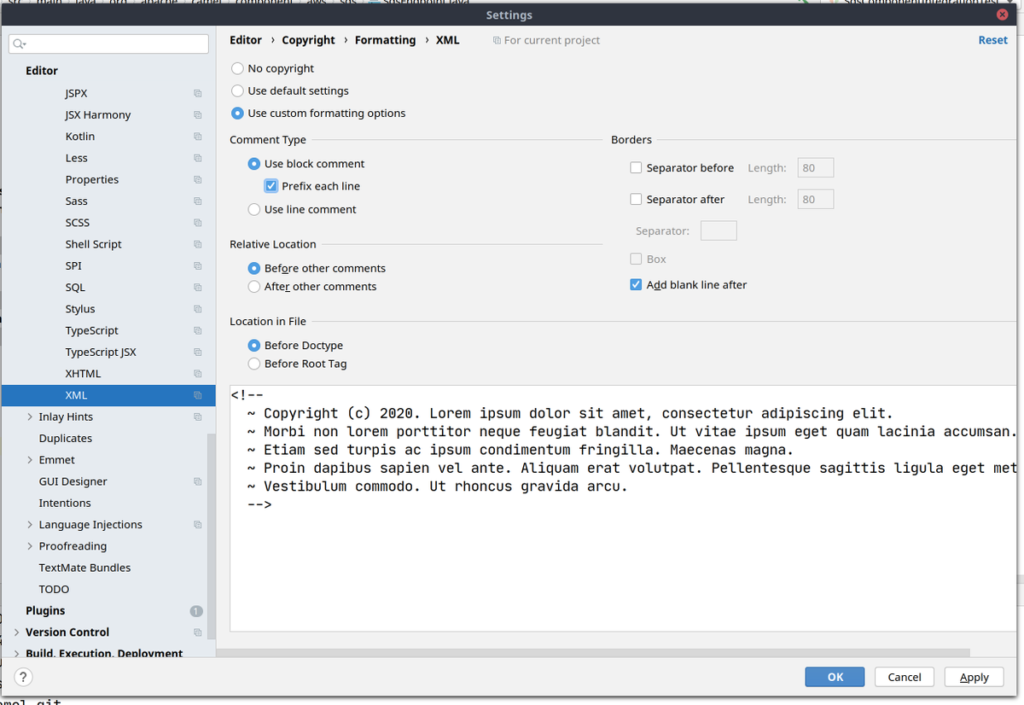The image size is (1024, 705).
Task: Expand the Emmet tree node
Action: coord(29,460)
